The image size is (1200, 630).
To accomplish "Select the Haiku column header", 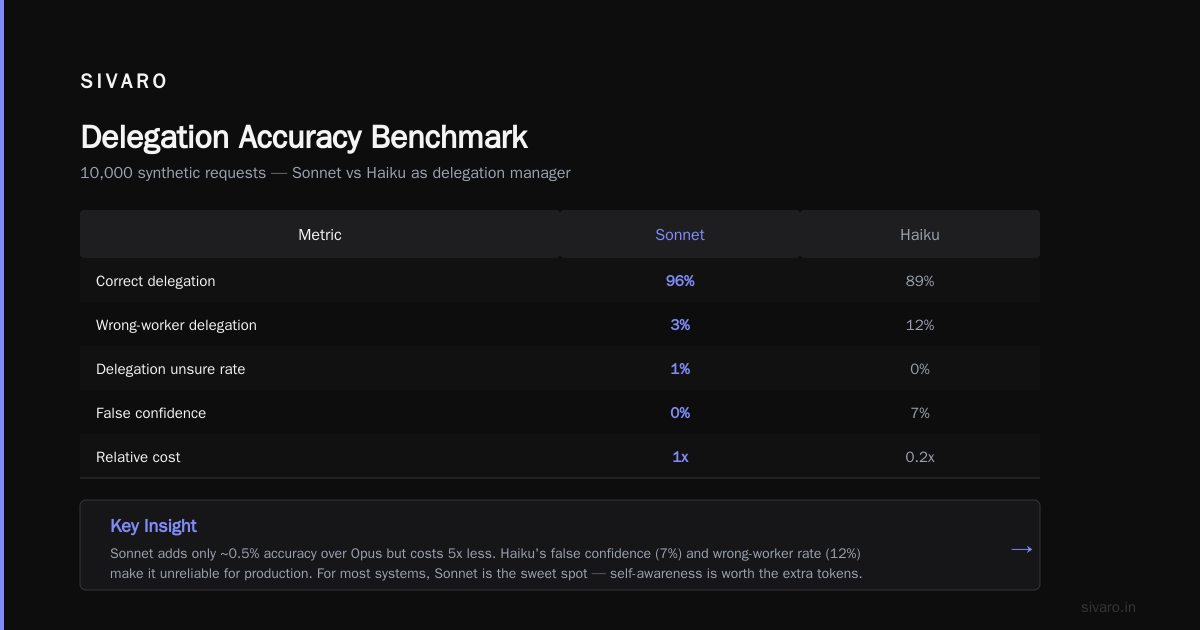I will click(920, 235).
